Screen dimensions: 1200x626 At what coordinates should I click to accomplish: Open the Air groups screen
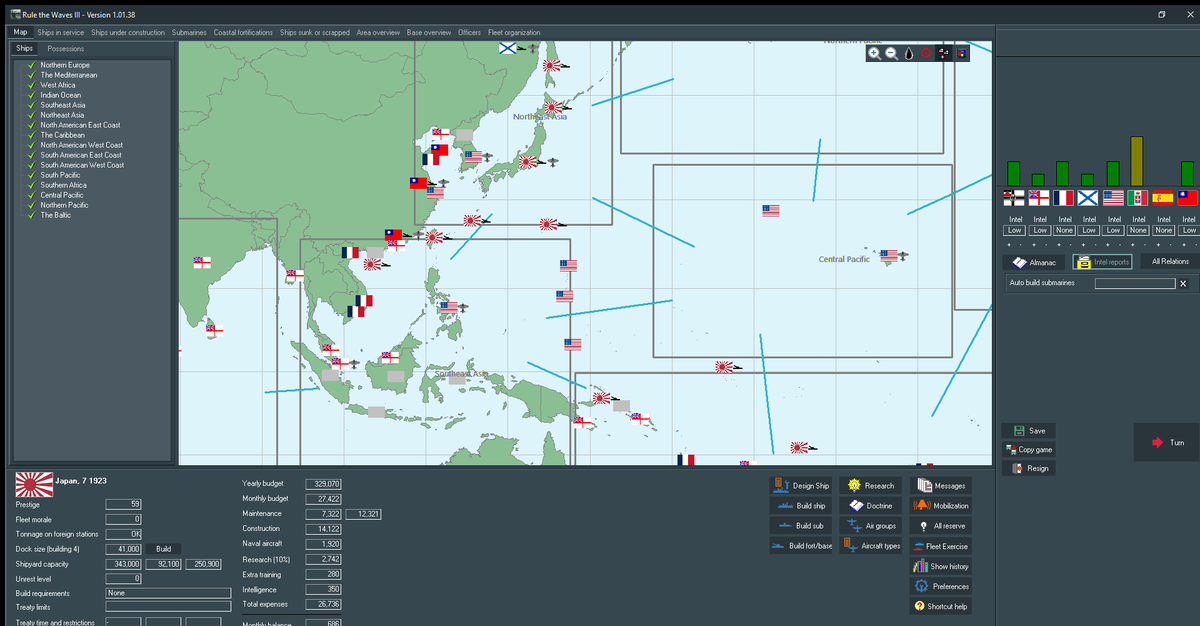click(x=870, y=525)
